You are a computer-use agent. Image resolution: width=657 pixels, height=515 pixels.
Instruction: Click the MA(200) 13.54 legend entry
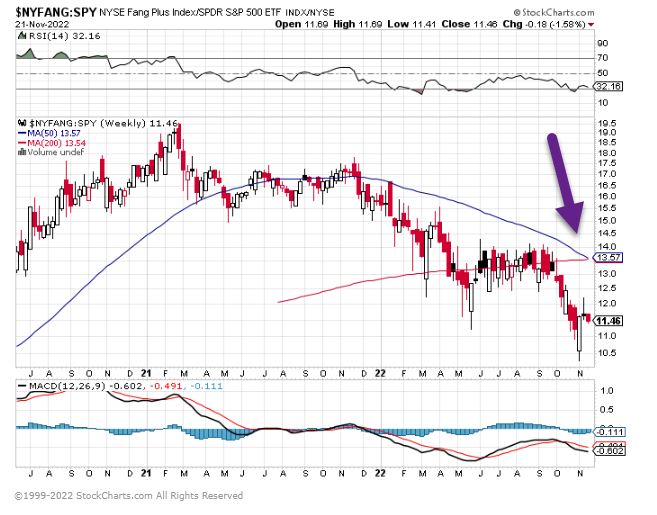point(56,143)
